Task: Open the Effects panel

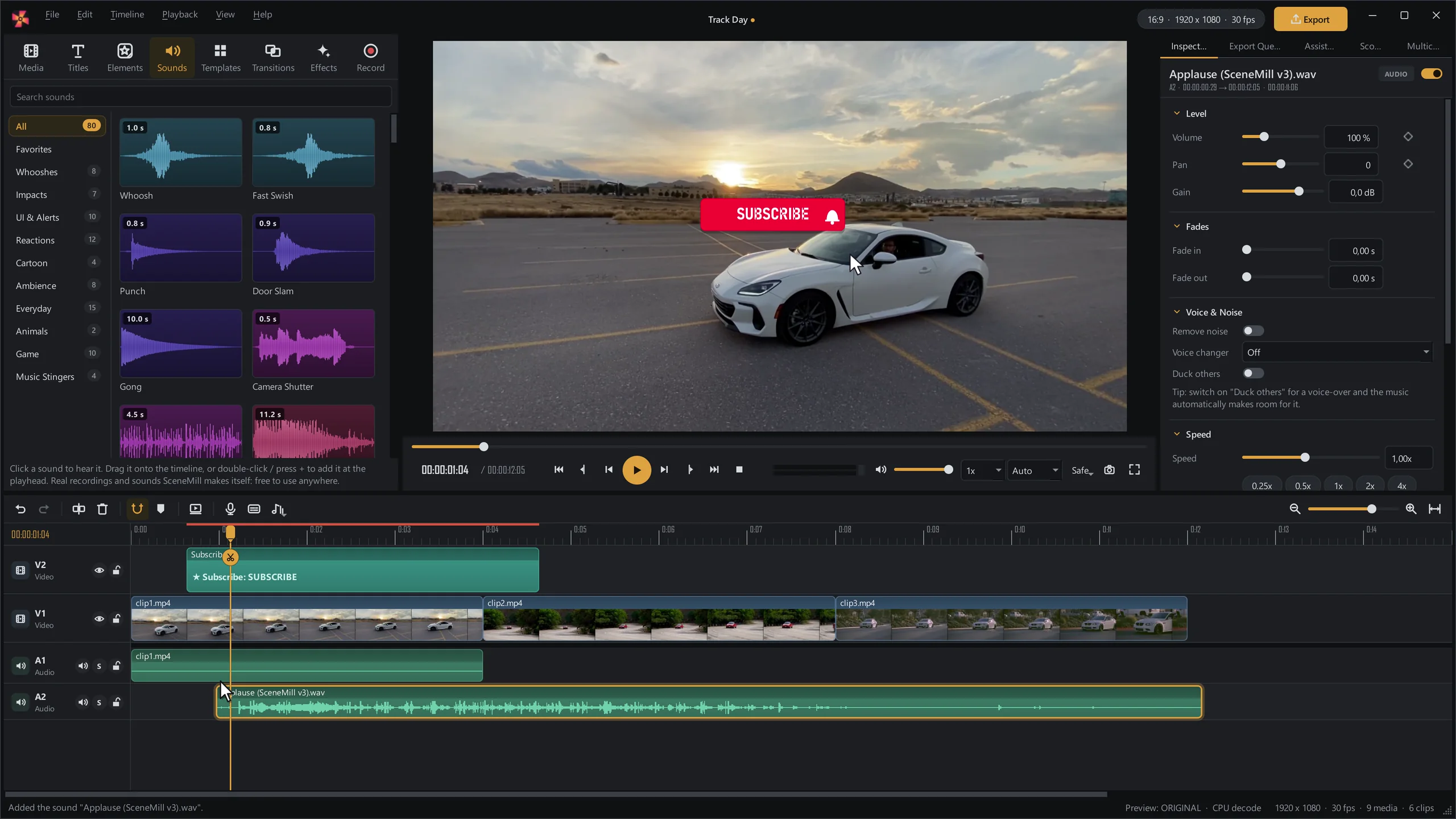Action: tap(324, 57)
